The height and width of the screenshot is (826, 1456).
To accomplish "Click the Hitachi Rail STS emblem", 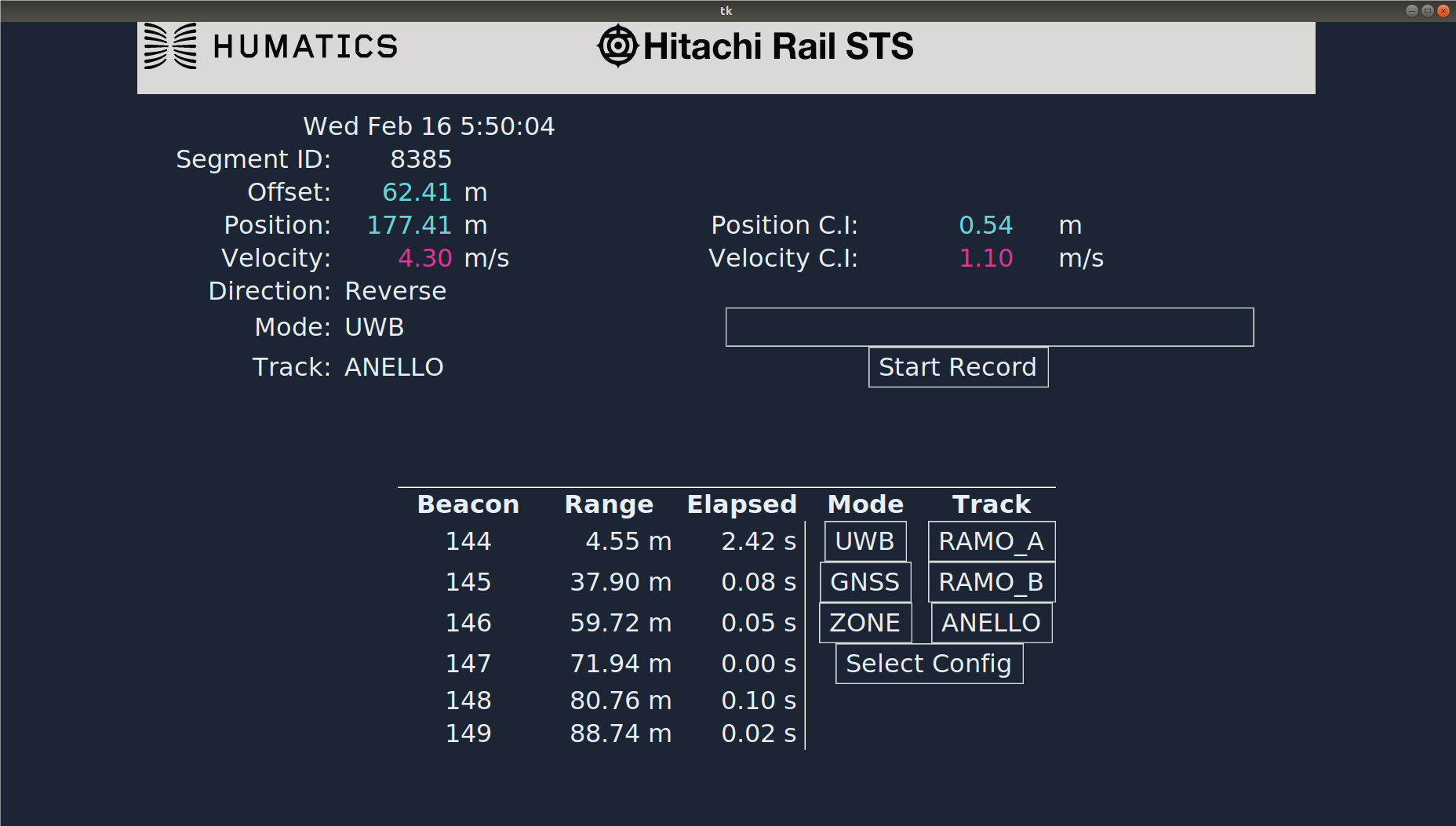I will (618, 45).
